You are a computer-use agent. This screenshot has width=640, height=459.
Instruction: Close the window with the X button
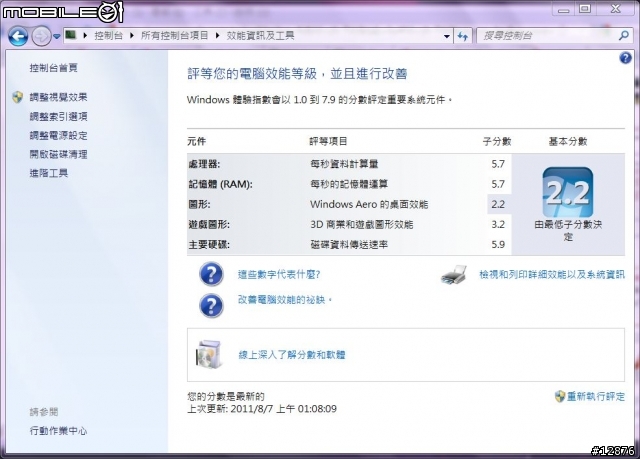[616, 9]
